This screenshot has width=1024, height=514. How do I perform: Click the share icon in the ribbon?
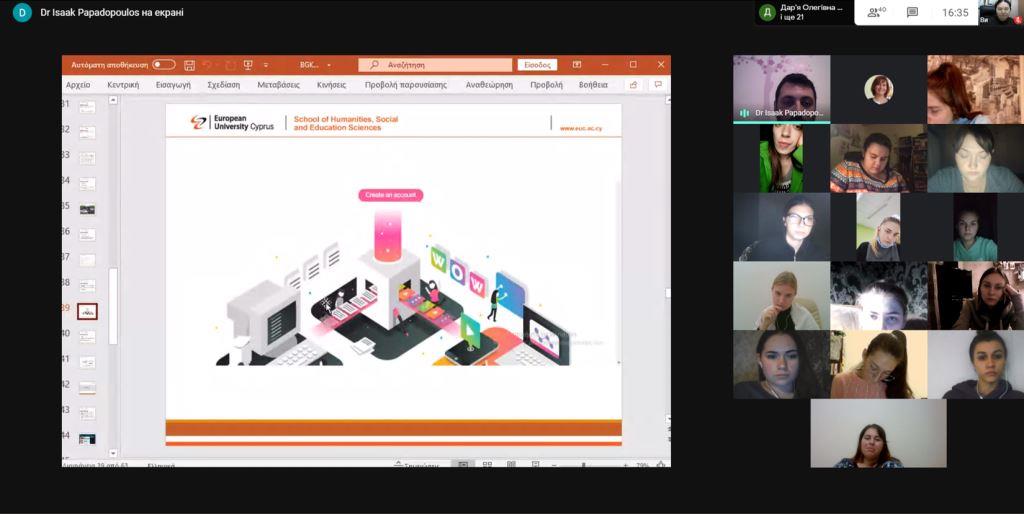(633, 85)
